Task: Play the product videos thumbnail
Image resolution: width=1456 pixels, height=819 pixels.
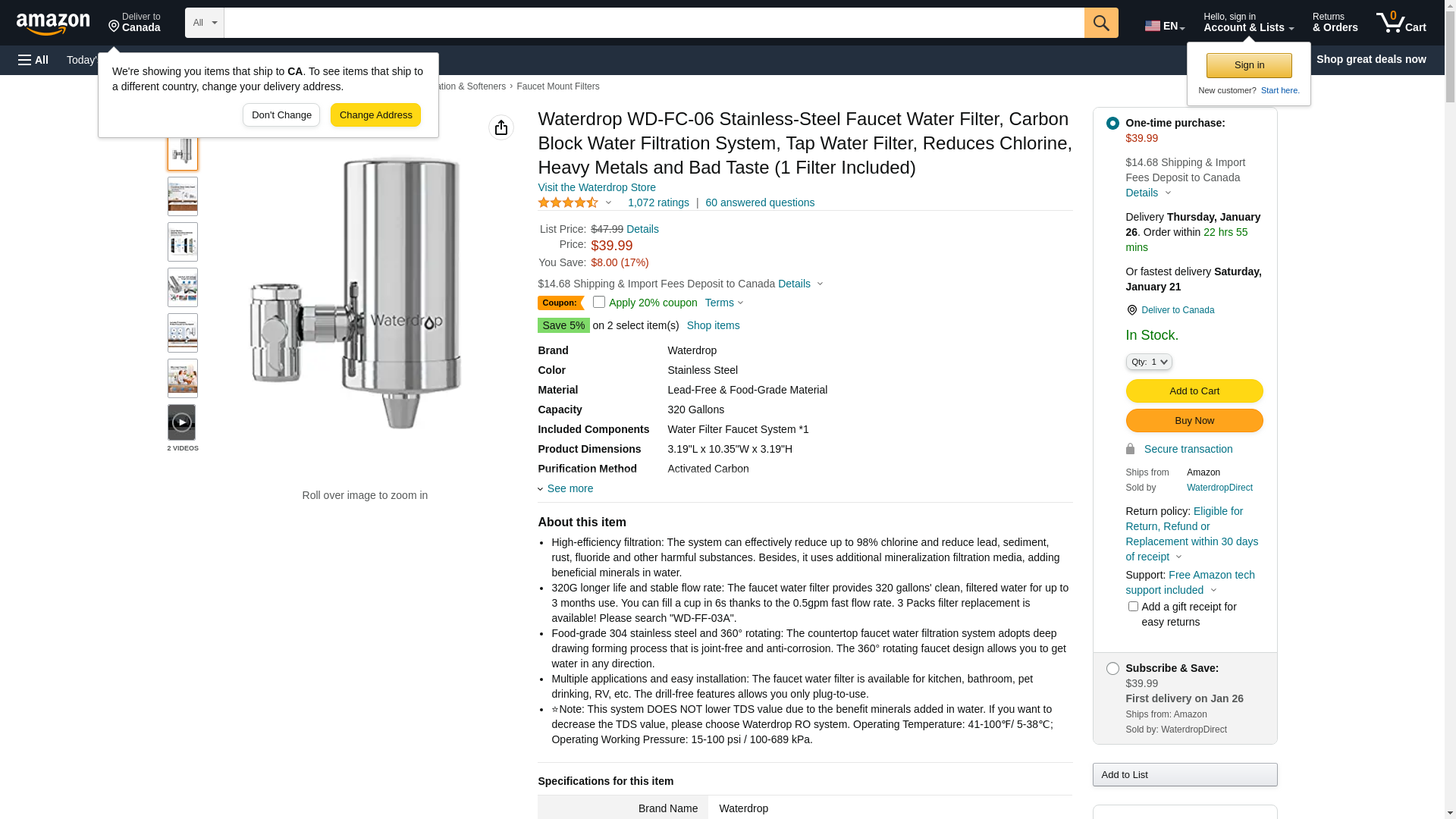Action: pyautogui.click(x=182, y=422)
